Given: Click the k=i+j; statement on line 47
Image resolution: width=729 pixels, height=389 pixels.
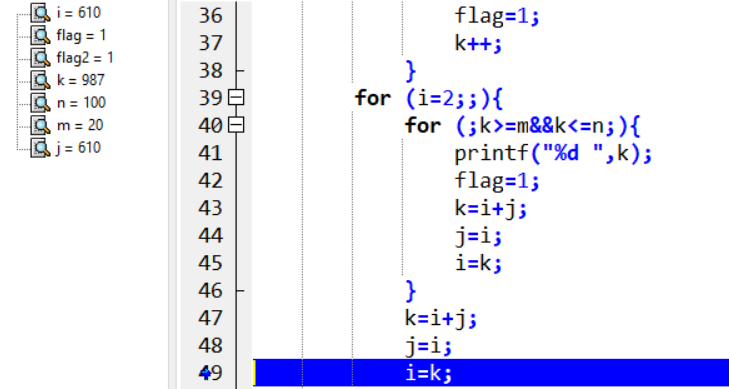Looking at the screenshot, I should pos(441,319).
